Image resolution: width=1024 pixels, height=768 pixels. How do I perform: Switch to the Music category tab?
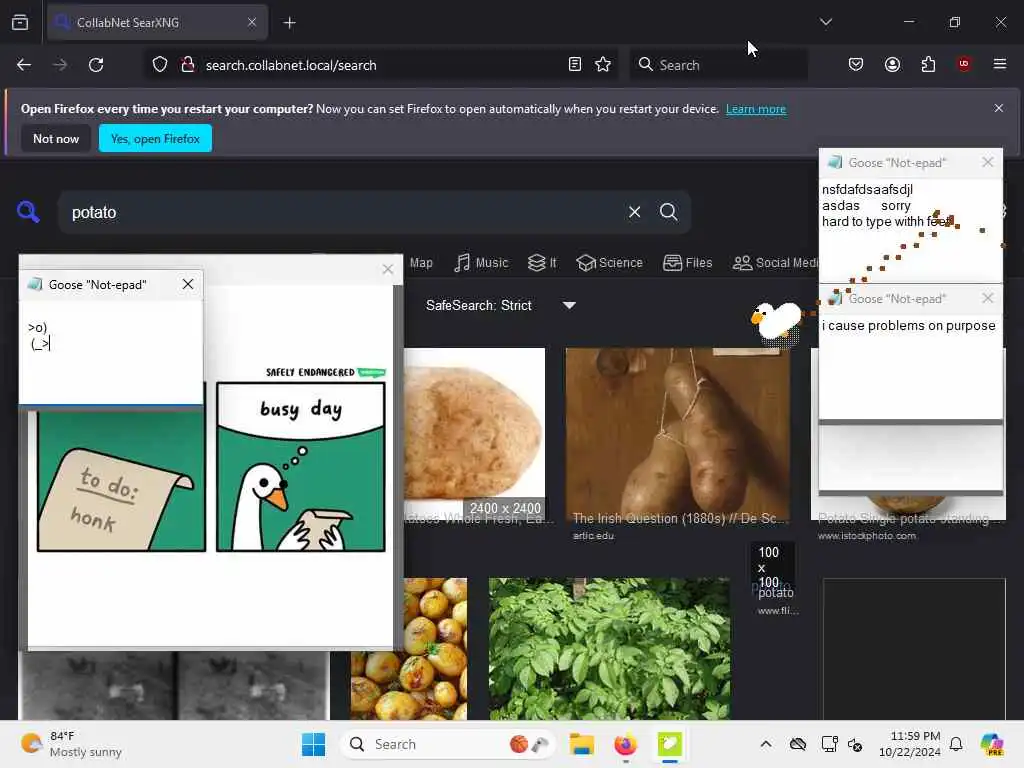click(481, 263)
